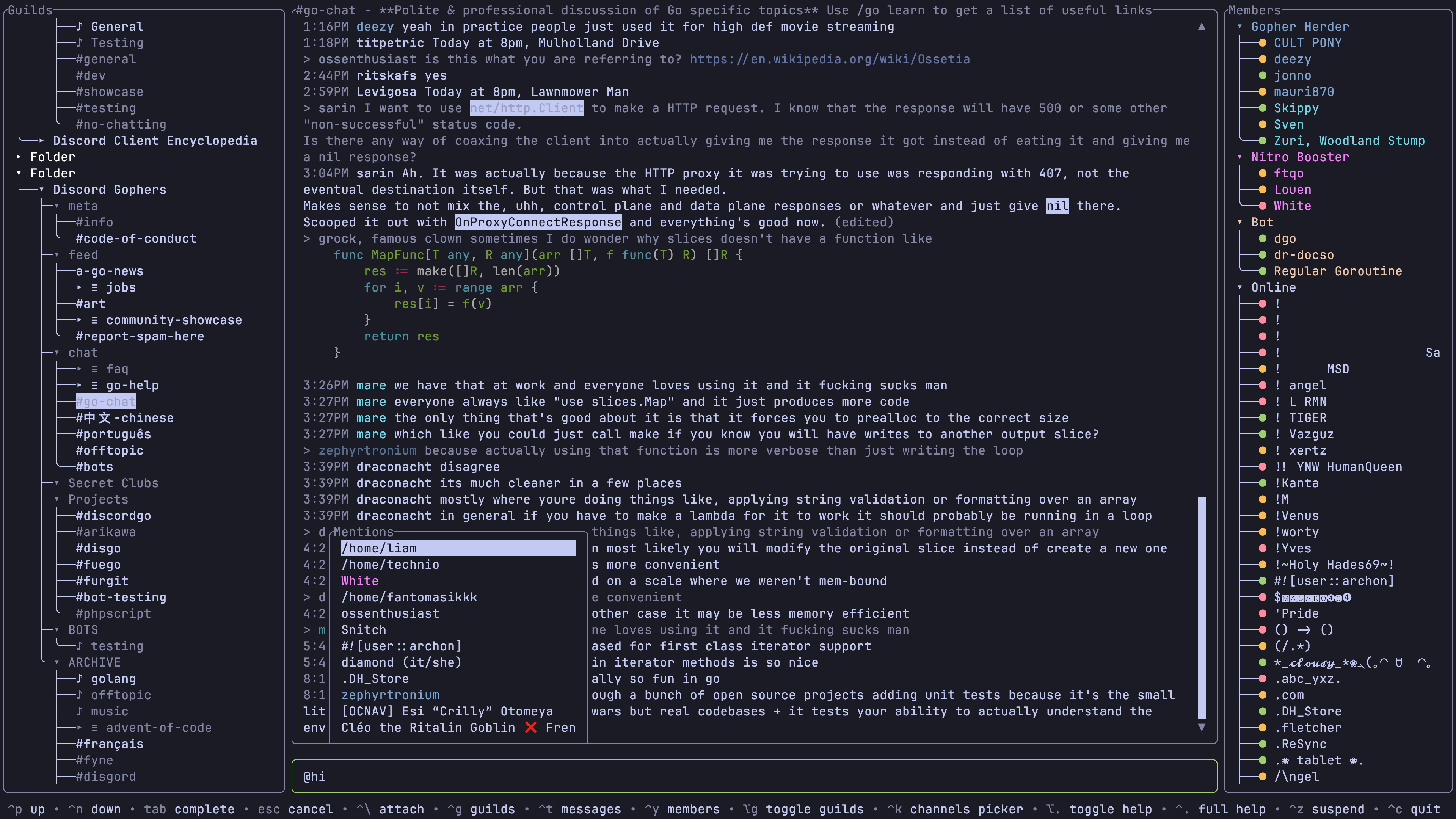This screenshot has width=1456, height=819.
Task: Open the advent-of-code forum channel
Action: coord(144,728)
